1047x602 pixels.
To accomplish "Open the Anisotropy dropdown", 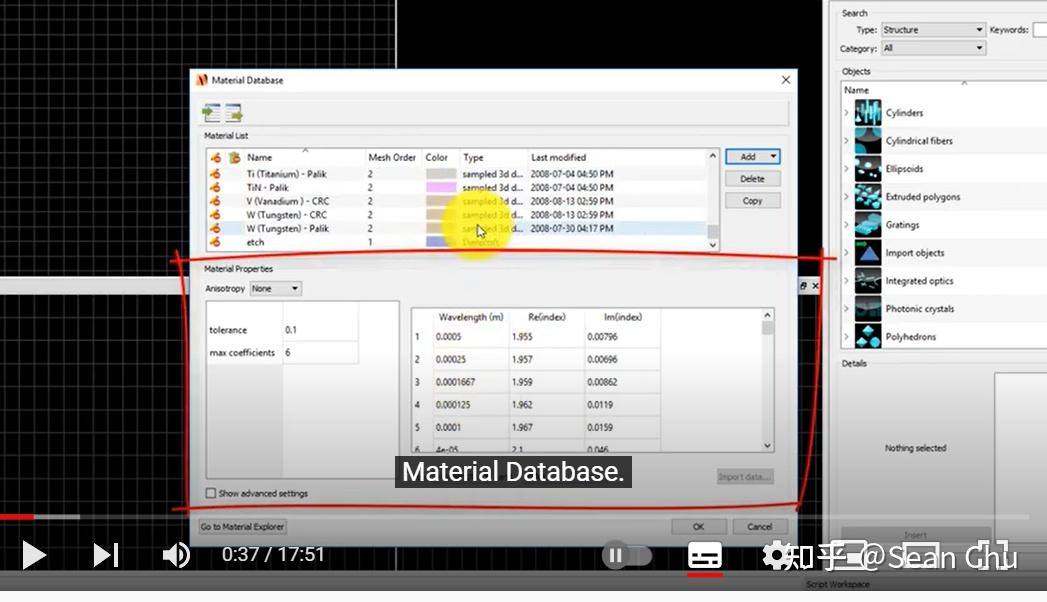I will tap(276, 288).
